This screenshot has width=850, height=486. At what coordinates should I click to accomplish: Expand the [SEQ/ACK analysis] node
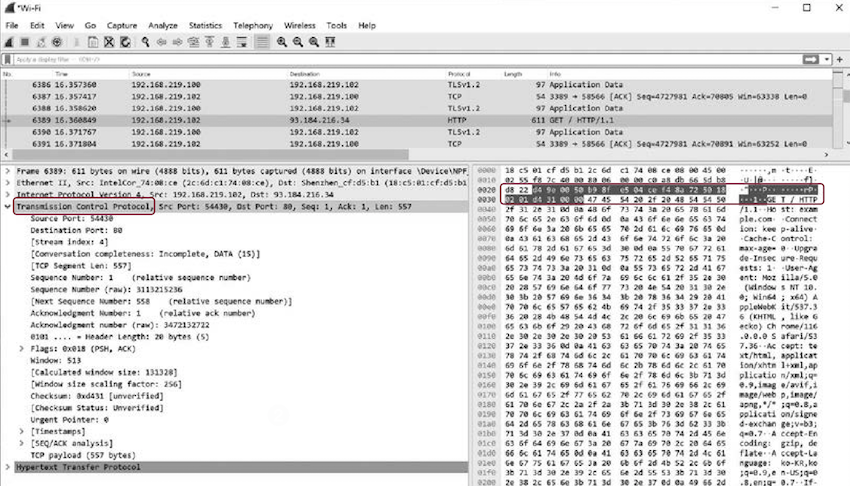pyautogui.click(x=22, y=443)
